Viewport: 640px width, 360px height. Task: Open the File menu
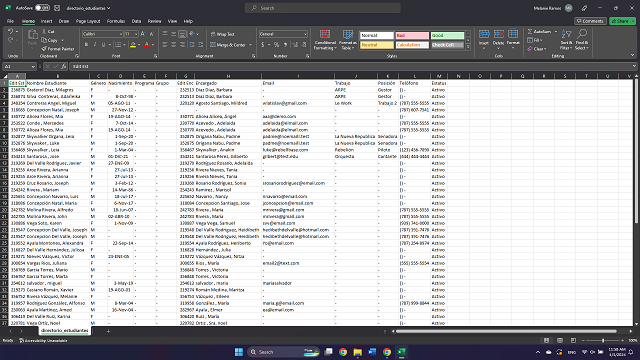click(10, 21)
